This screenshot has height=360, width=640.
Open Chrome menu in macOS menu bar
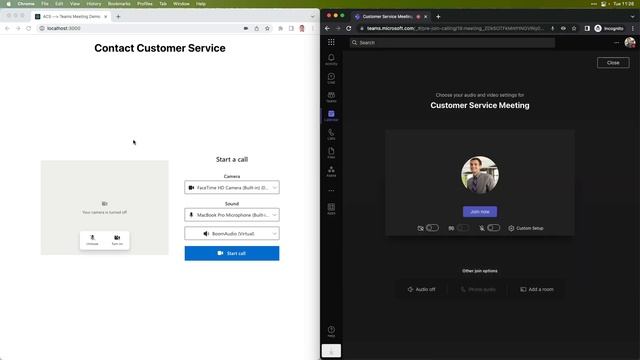pyautogui.click(x=26, y=4)
